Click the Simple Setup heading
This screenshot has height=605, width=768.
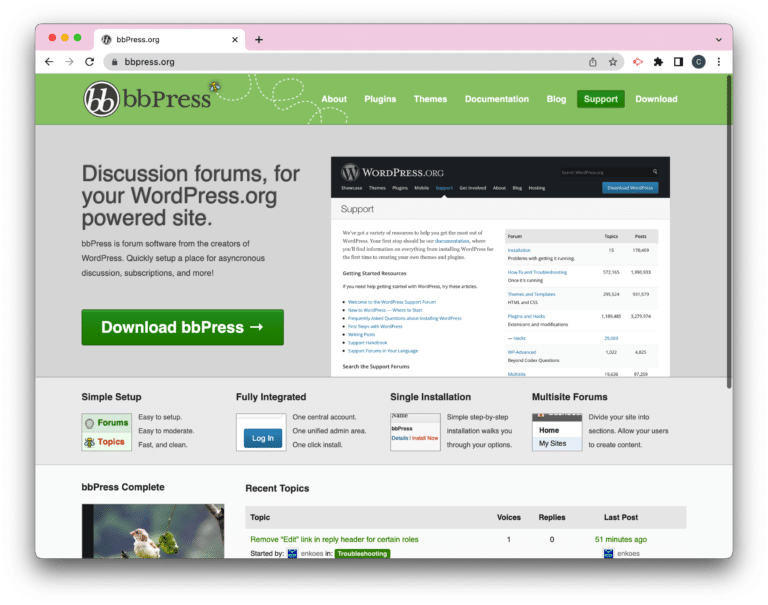pos(111,397)
